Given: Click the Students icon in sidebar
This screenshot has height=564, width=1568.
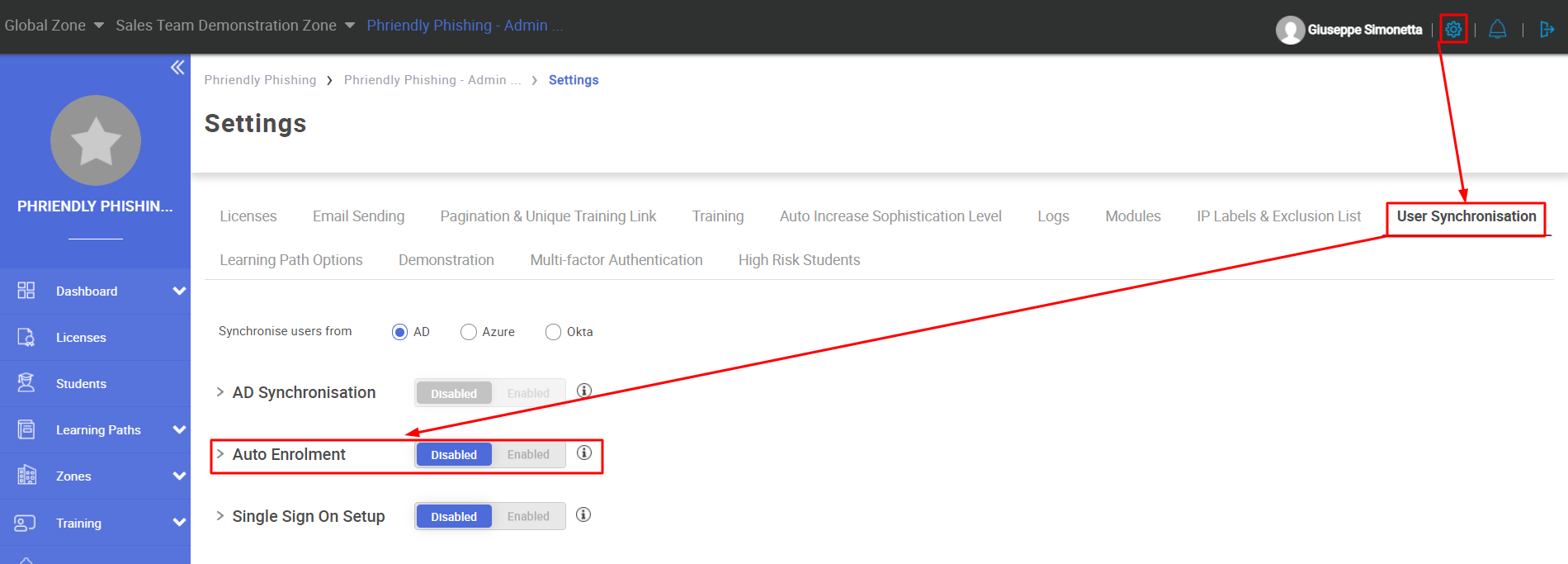Looking at the screenshot, I should pyautogui.click(x=26, y=383).
